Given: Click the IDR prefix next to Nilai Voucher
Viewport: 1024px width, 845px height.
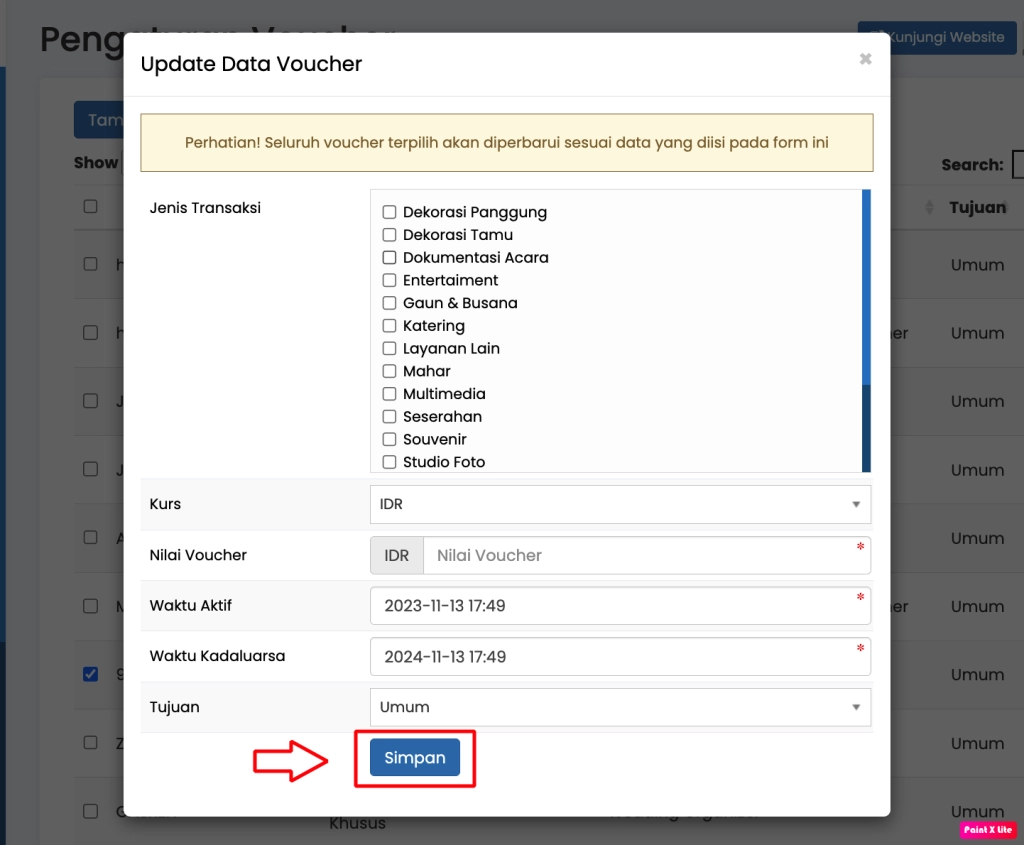Looking at the screenshot, I should point(396,555).
